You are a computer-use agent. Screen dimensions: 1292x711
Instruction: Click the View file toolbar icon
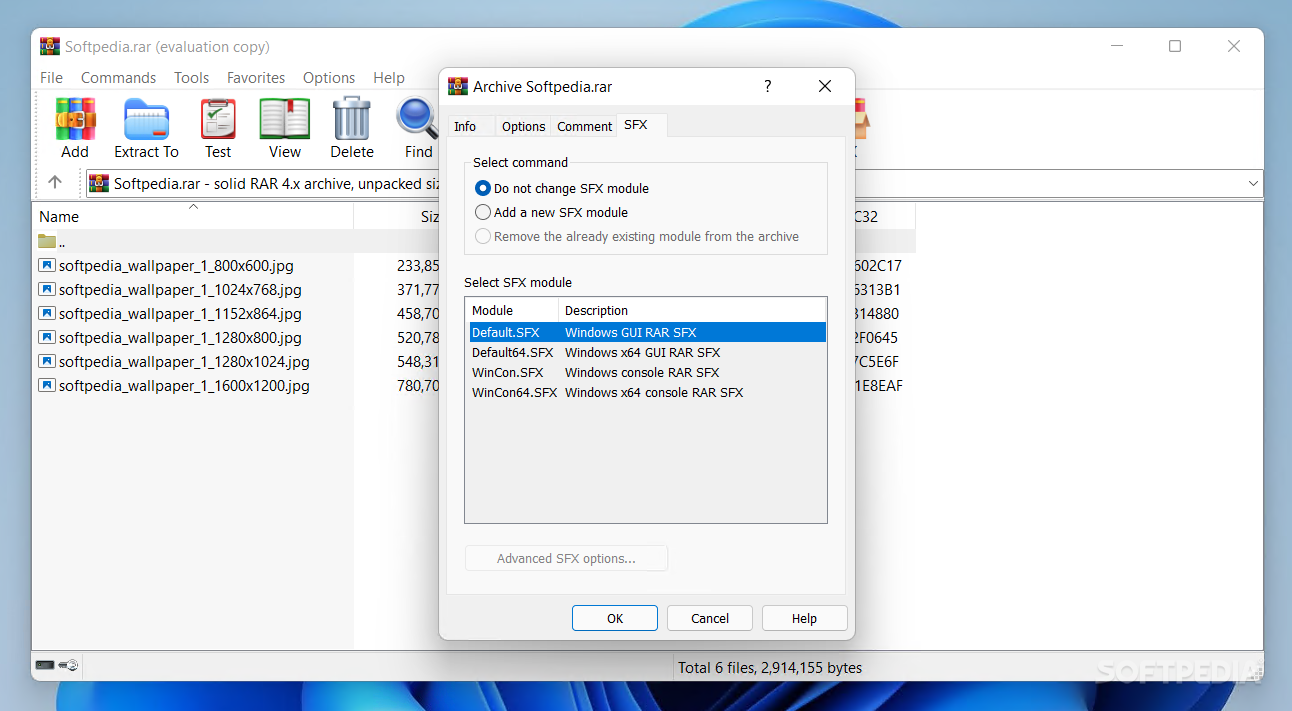click(x=284, y=119)
